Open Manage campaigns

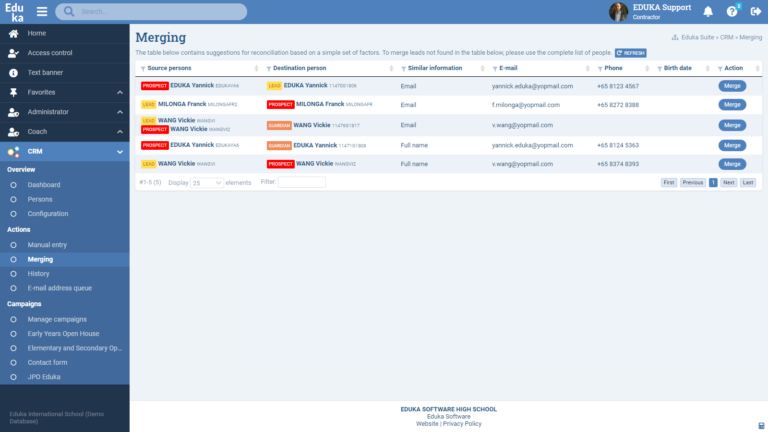(57, 319)
